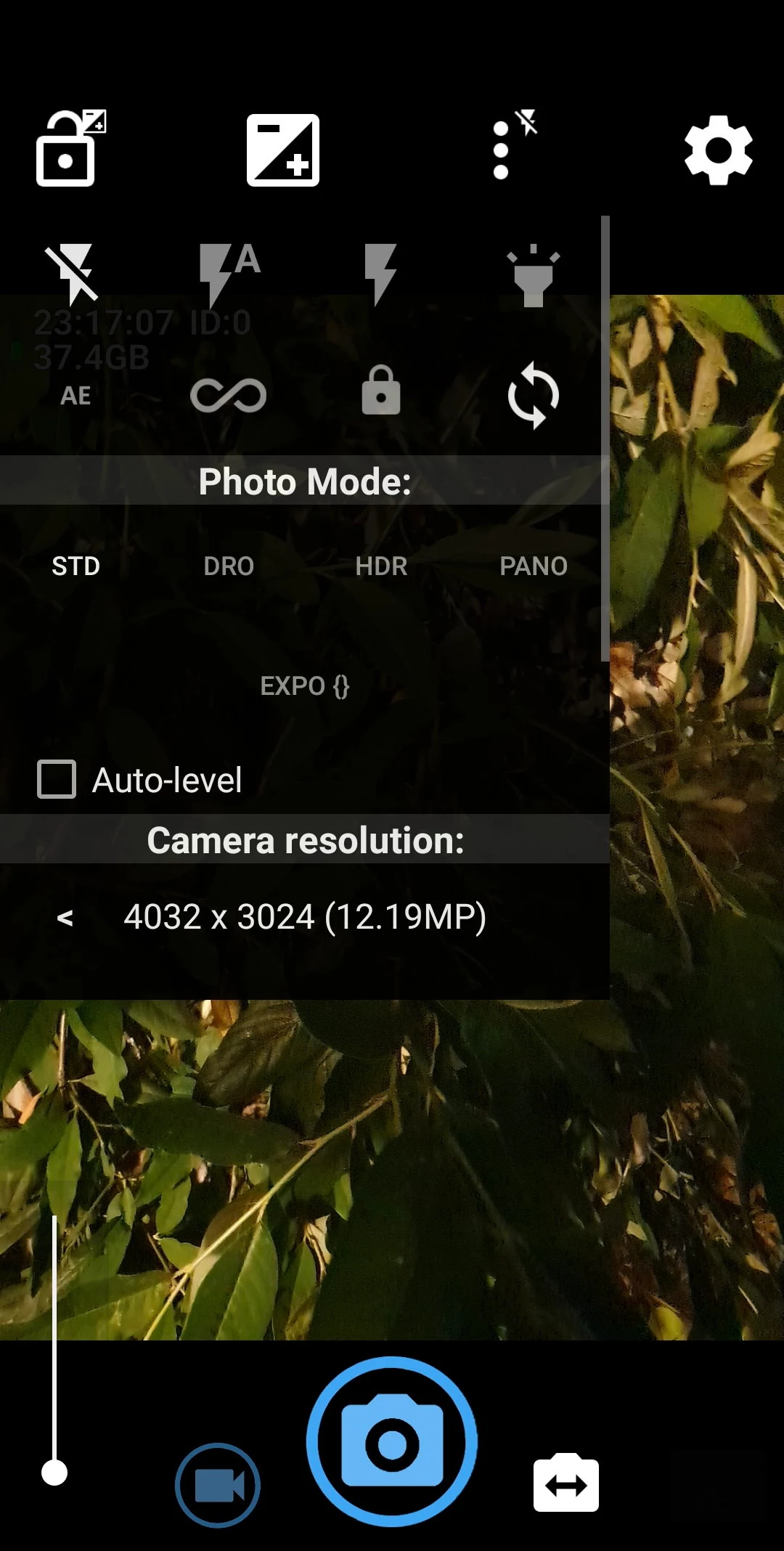Screen dimensions: 784x1551
Task: Open the settings gear
Action: click(718, 150)
